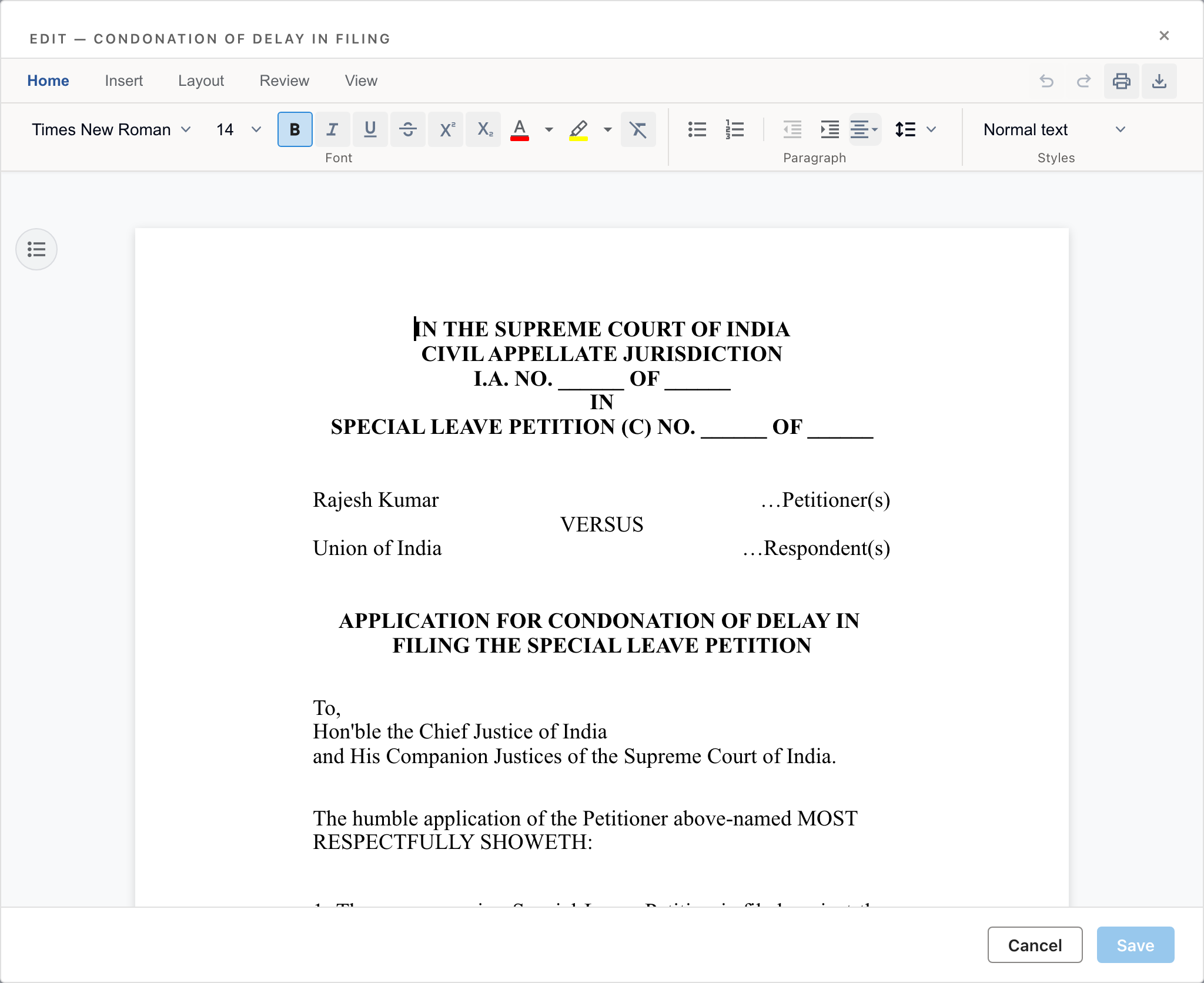This screenshot has width=1204, height=983.
Task: Decrease paragraph indent
Action: point(792,129)
